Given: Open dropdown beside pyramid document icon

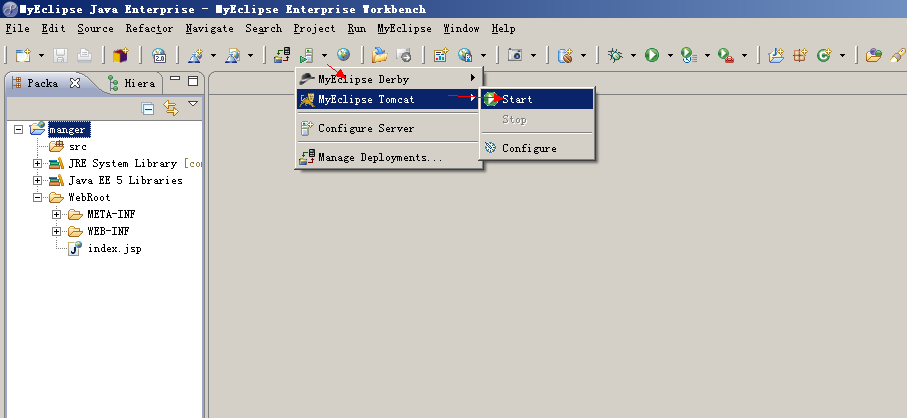Looking at the screenshot, I should pyautogui.click(x=250, y=56).
